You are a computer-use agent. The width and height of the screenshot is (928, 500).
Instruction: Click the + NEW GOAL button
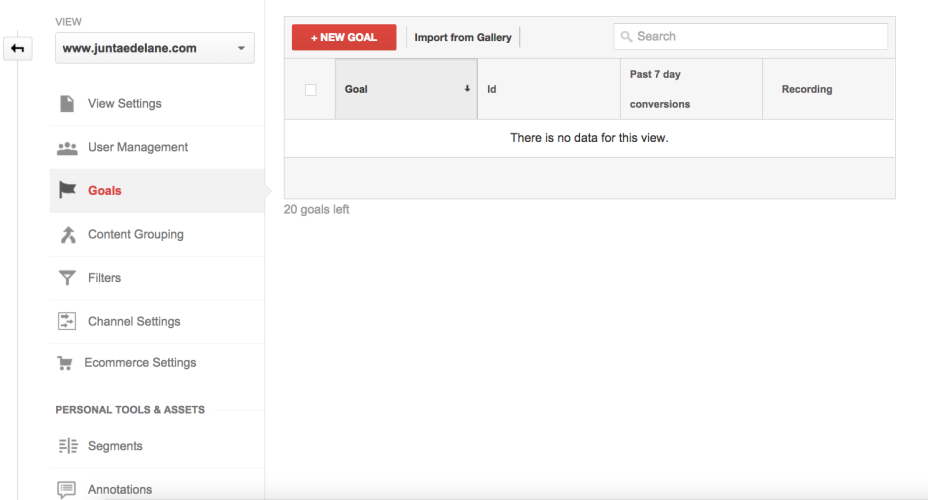(x=344, y=37)
